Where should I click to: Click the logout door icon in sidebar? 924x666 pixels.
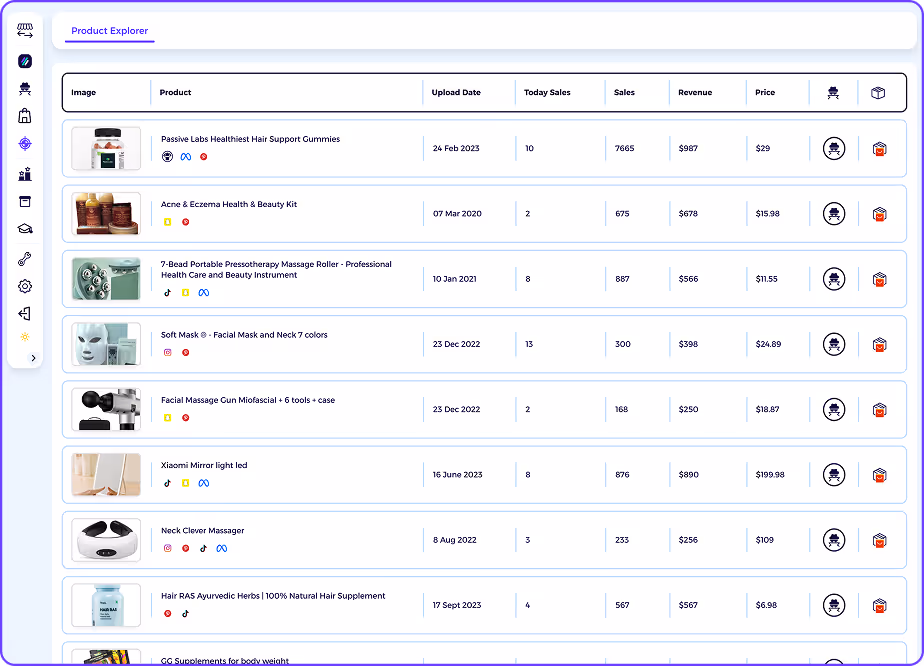point(25,314)
